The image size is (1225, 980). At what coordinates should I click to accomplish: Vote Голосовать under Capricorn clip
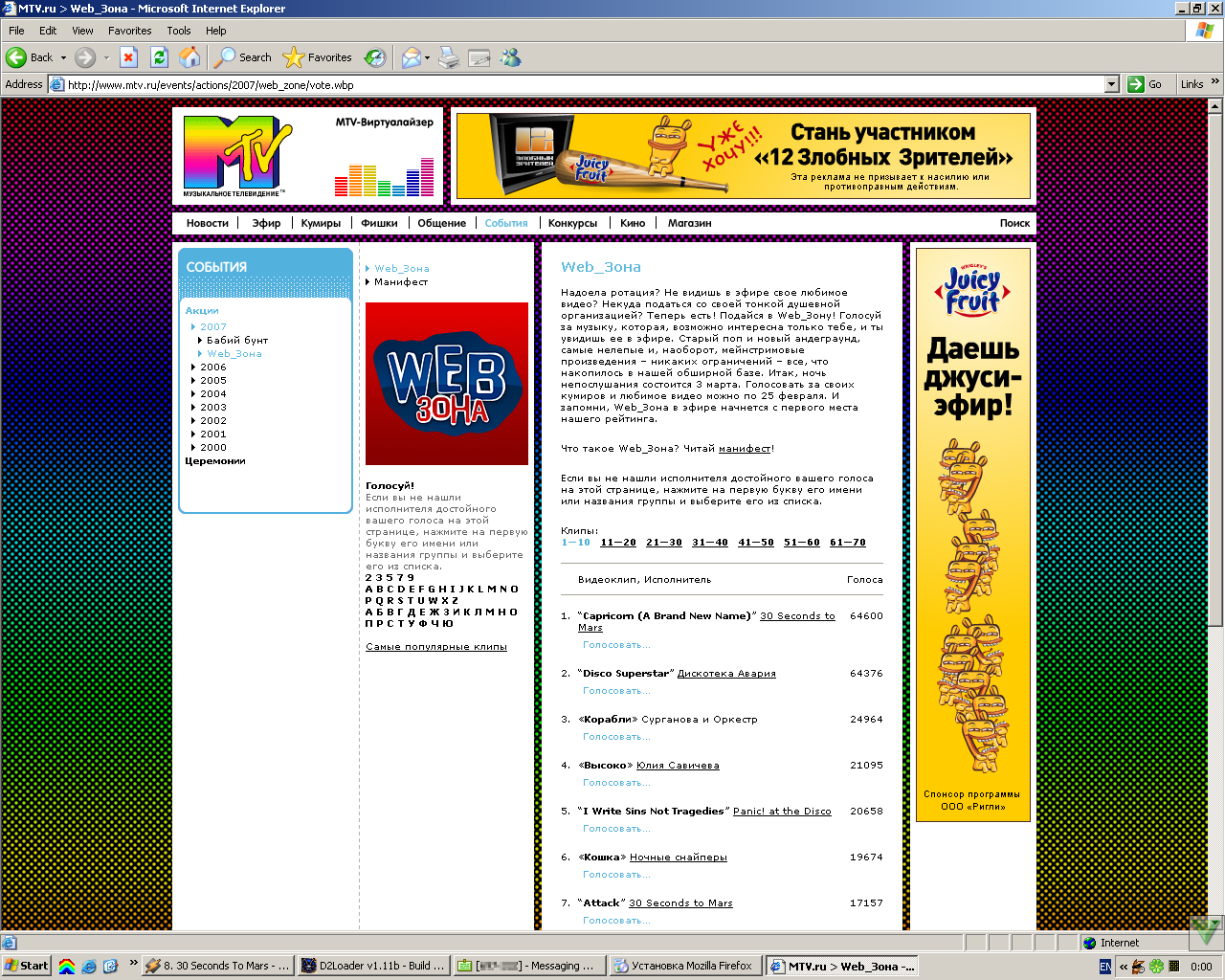616,645
